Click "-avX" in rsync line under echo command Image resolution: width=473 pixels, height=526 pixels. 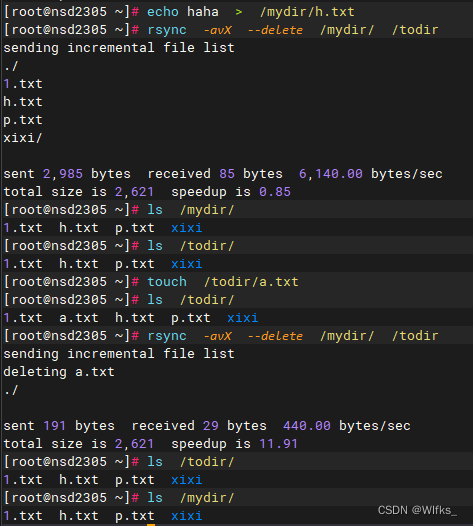(218, 30)
